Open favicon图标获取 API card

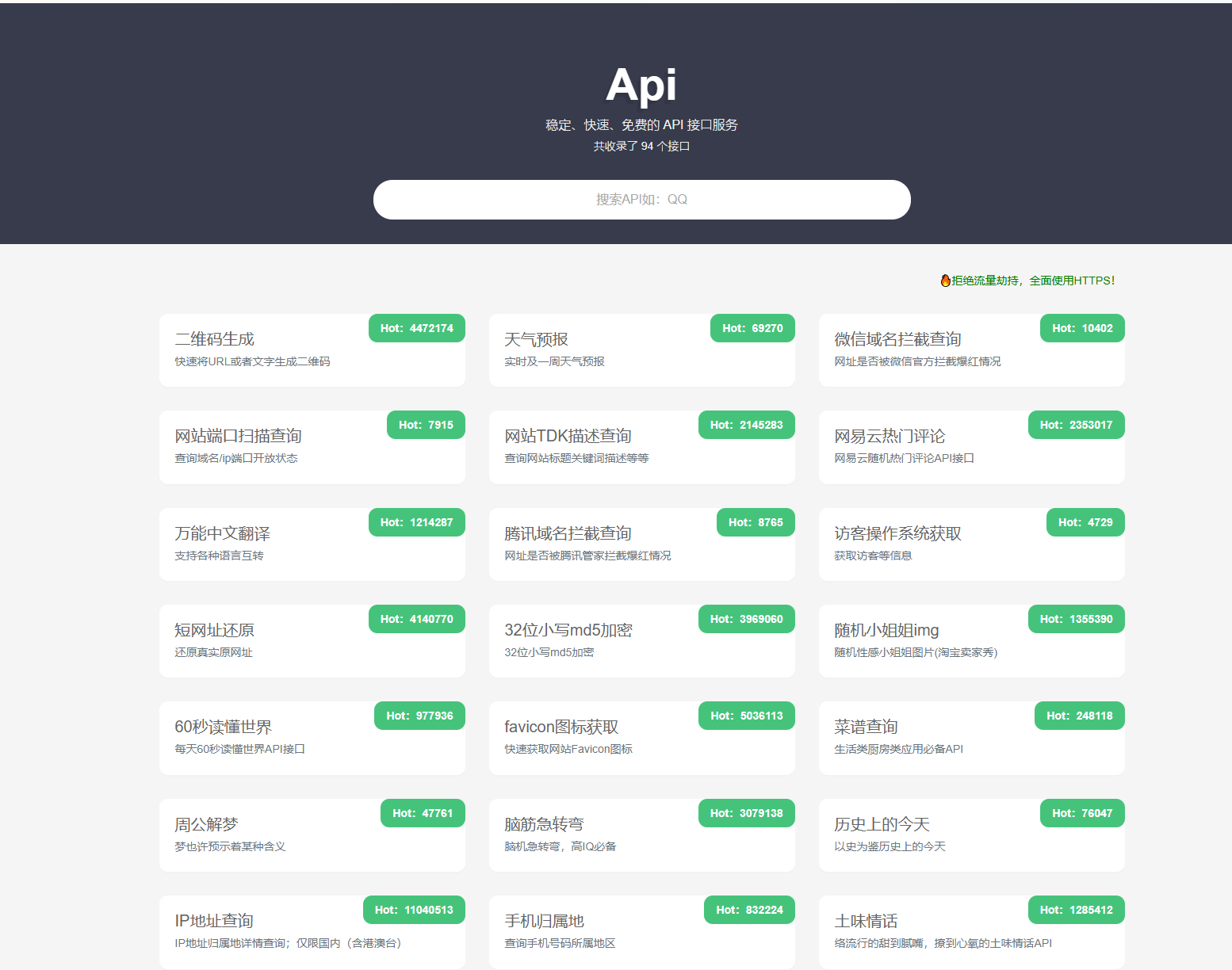(641, 738)
